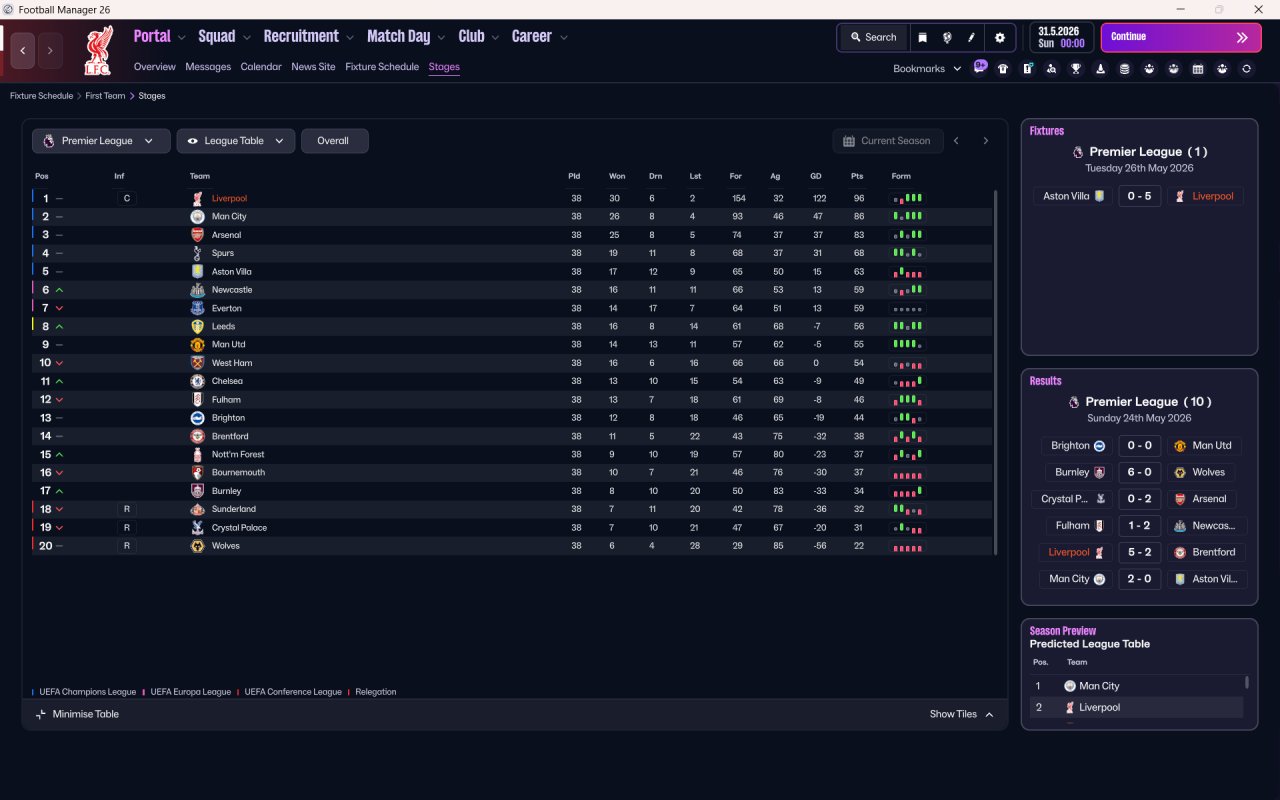Sort the table by the Pts column header
This screenshot has height=800, width=1280.
click(x=857, y=176)
